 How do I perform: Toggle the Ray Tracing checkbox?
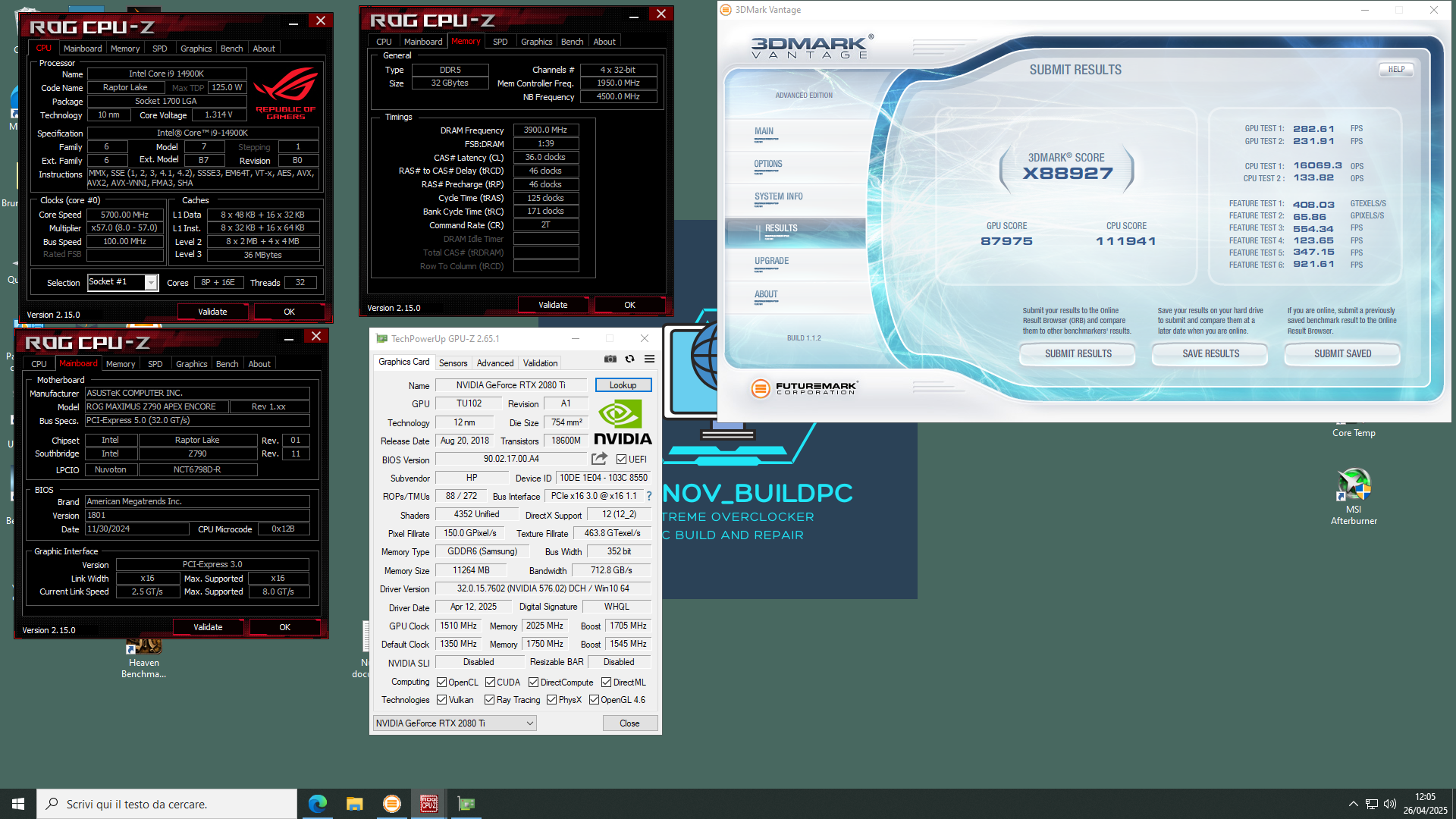tap(489, 699)
